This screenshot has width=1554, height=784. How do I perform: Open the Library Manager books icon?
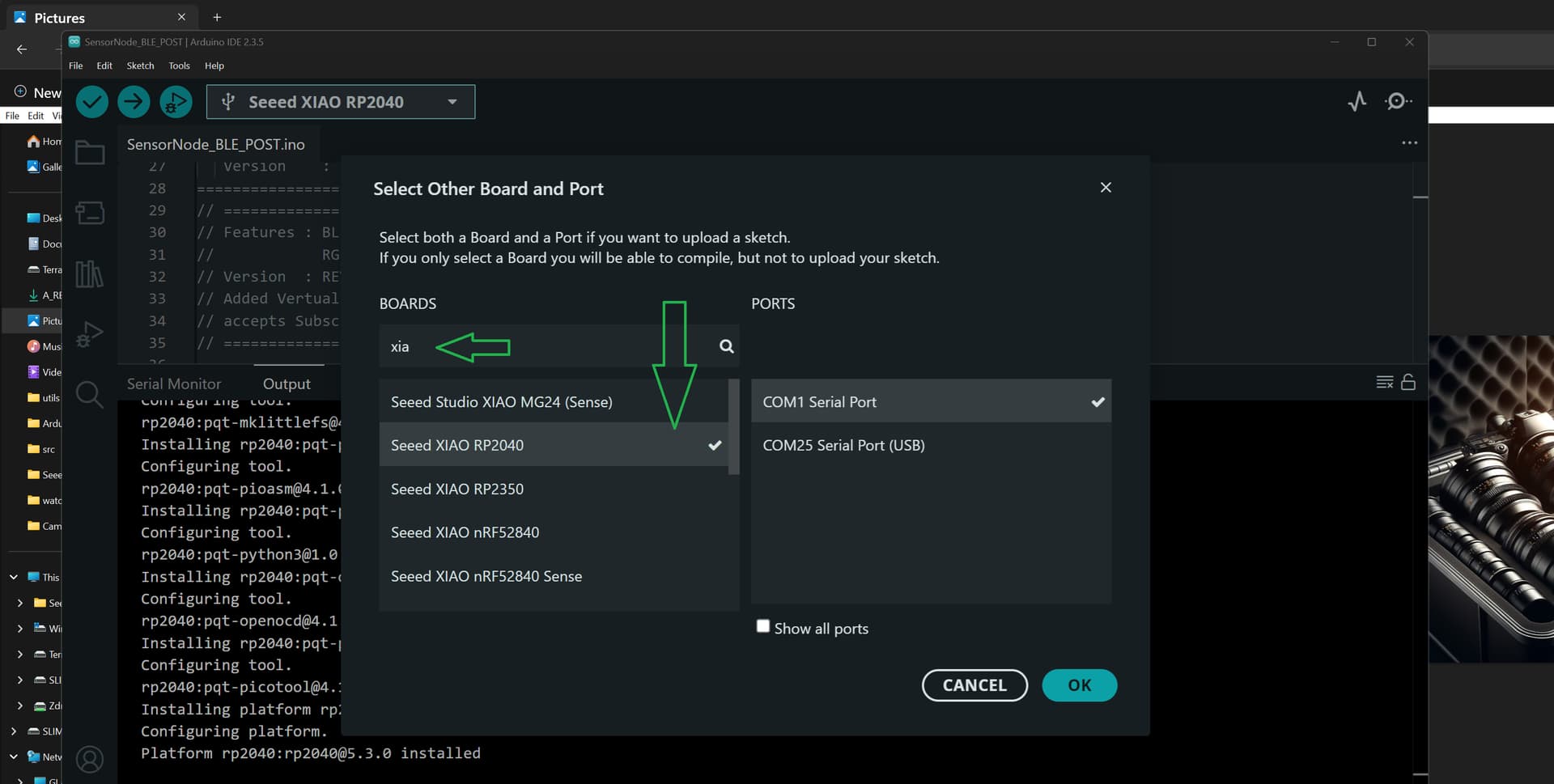click(90, 274)
